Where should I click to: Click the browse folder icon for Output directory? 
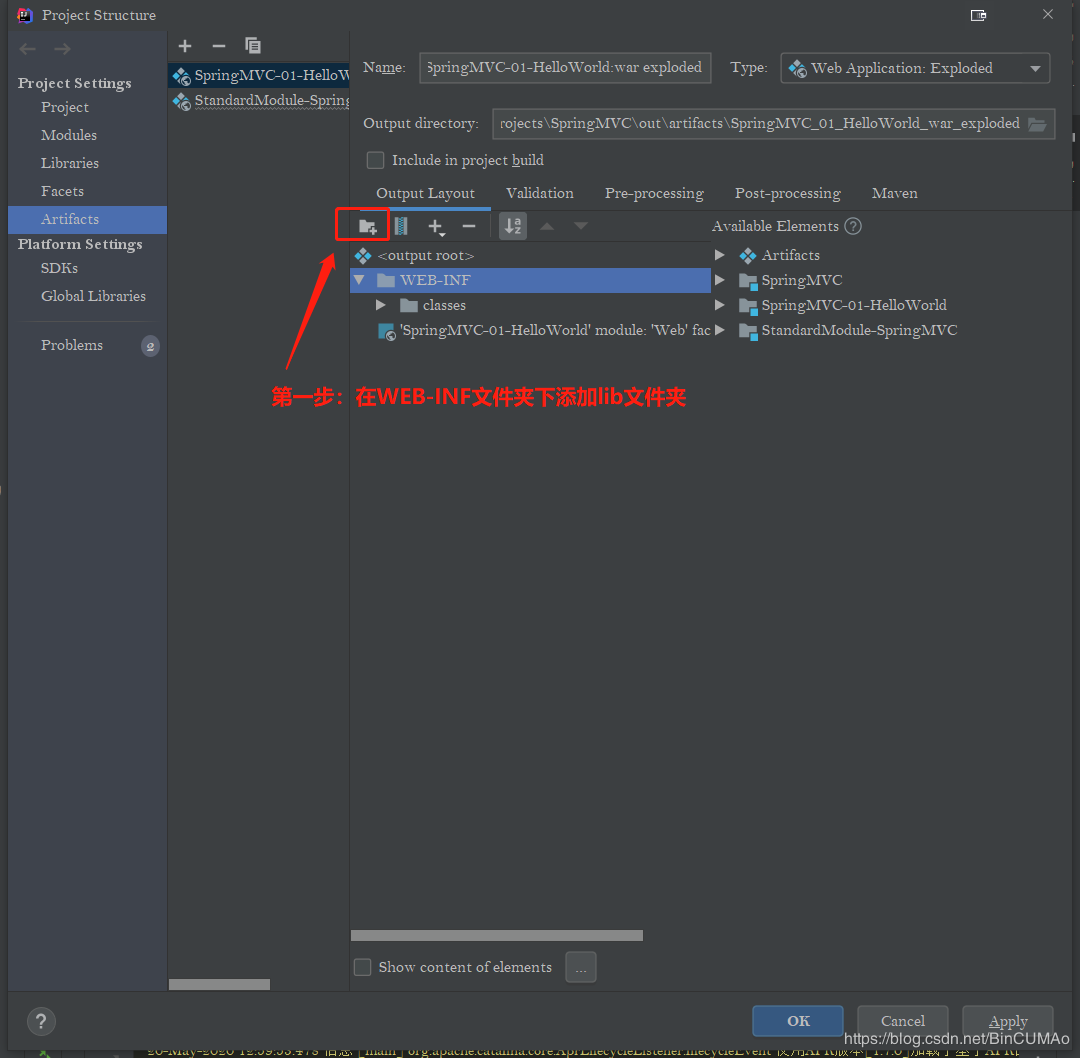point(1037,124)
